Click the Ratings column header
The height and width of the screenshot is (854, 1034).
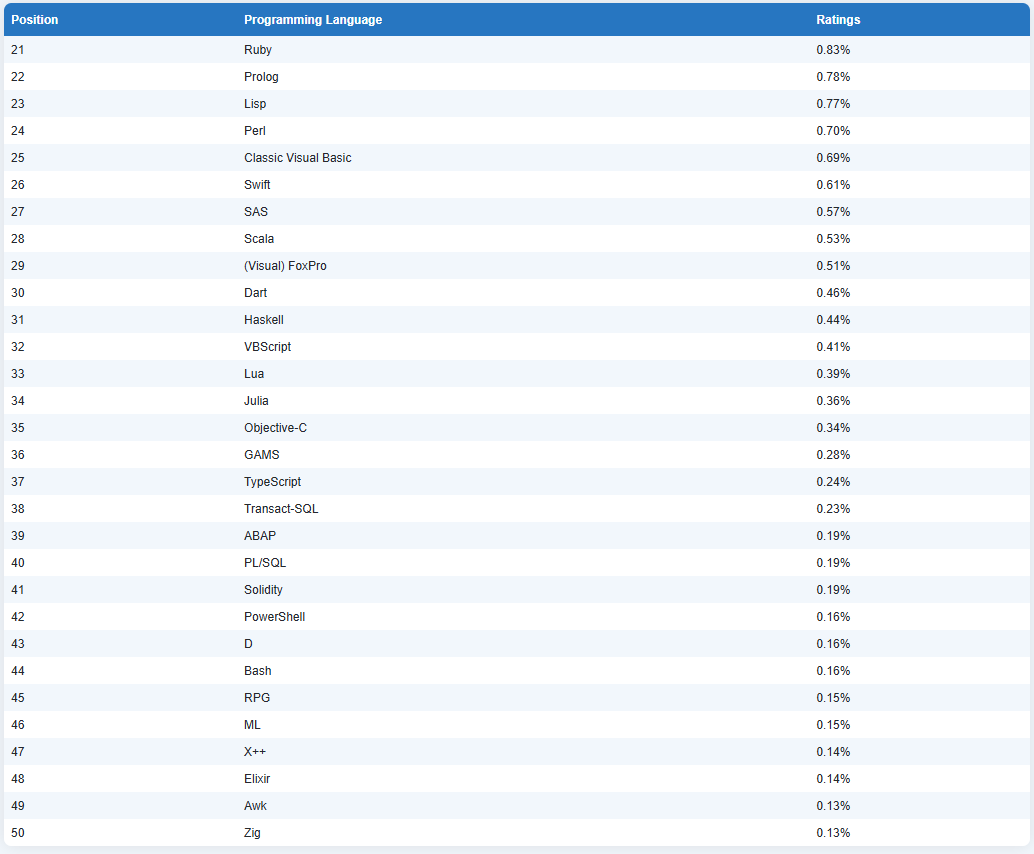(x=838, y=20)
